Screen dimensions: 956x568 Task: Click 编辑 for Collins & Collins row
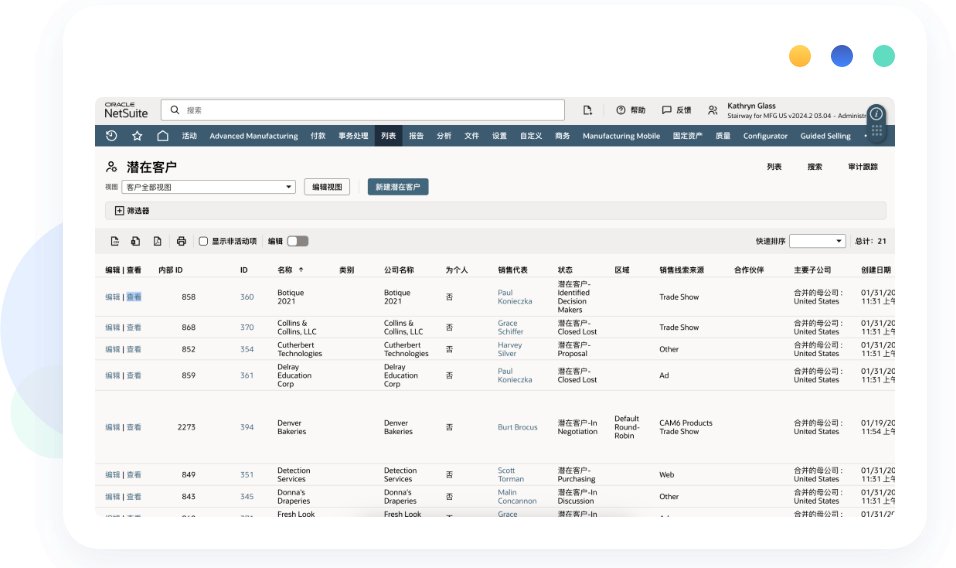pyautogui.click(x=113, y=328)
